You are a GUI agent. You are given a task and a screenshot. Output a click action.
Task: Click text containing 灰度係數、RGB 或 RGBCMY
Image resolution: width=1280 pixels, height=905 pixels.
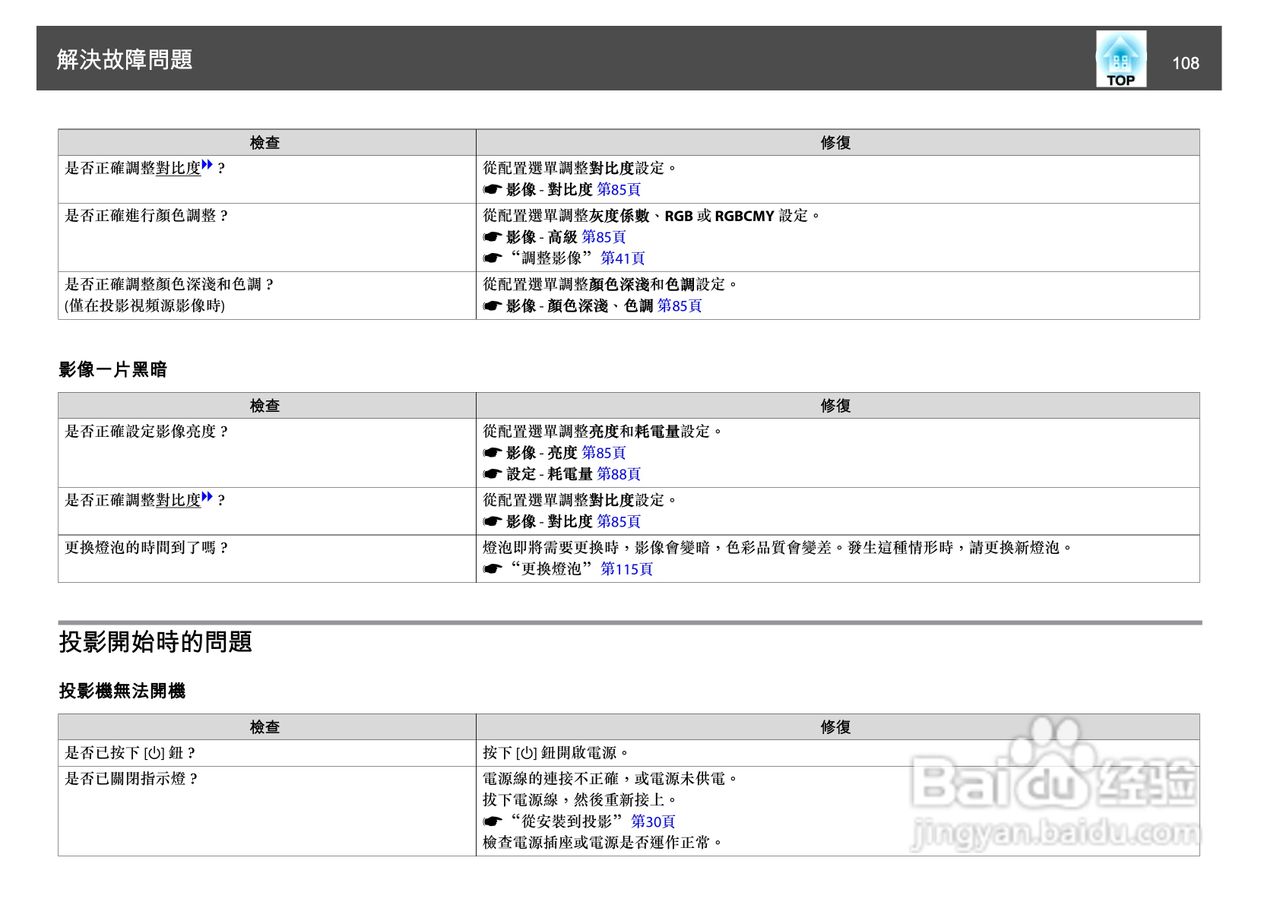click(653, 215)
